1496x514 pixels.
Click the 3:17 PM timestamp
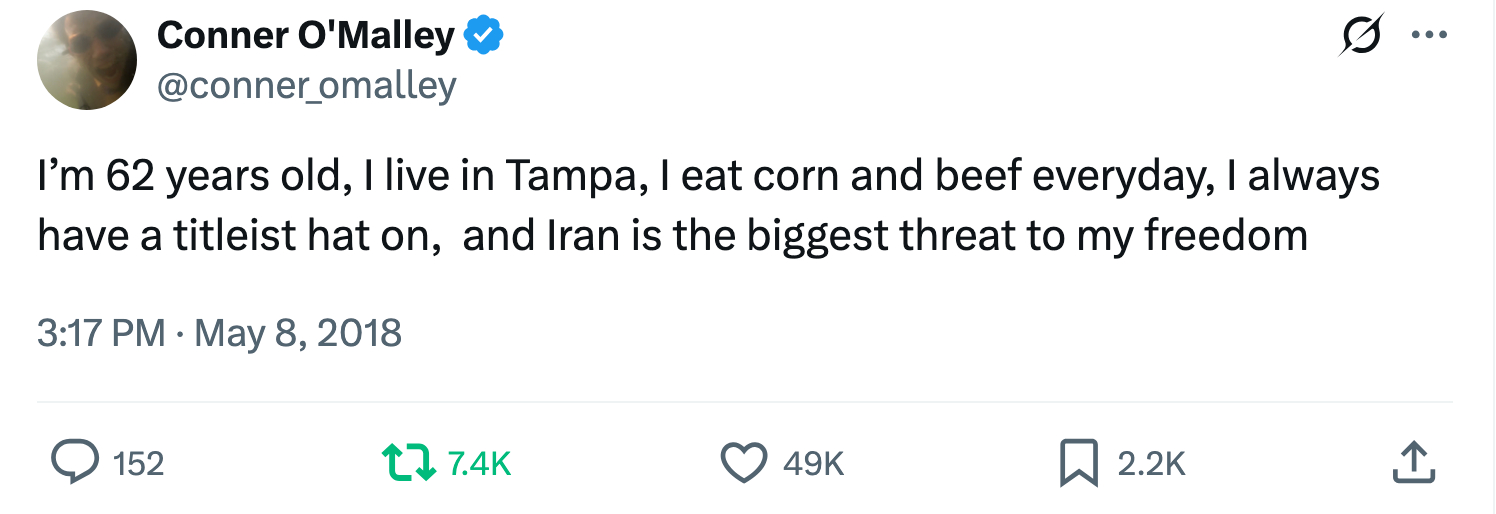click(101, 332)
